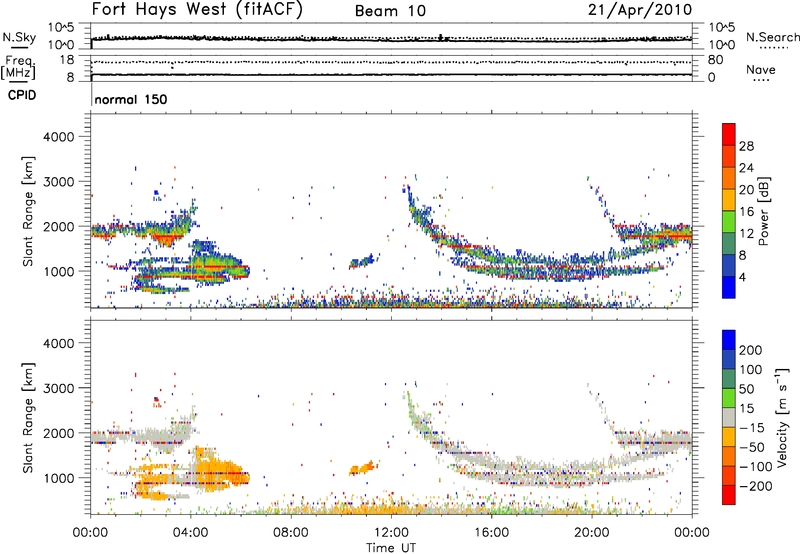Click the "Power [dB]" colorbar title
This screenshot has height=554, width=800.
[763, 211]
